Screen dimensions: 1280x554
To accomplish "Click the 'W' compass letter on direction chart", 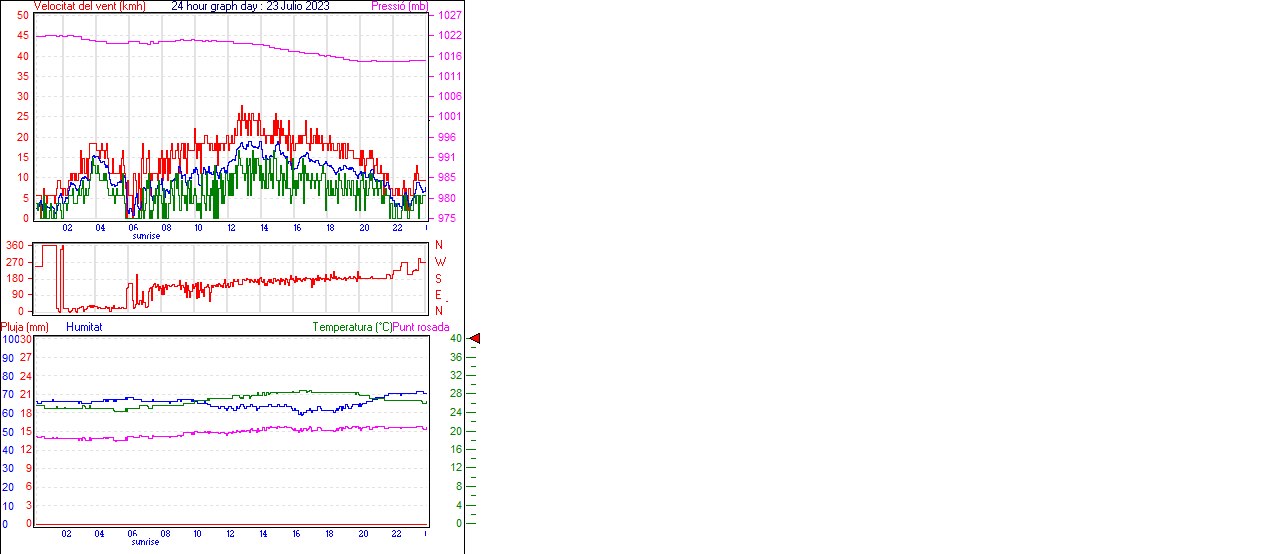I will click(x=440, y=262).
